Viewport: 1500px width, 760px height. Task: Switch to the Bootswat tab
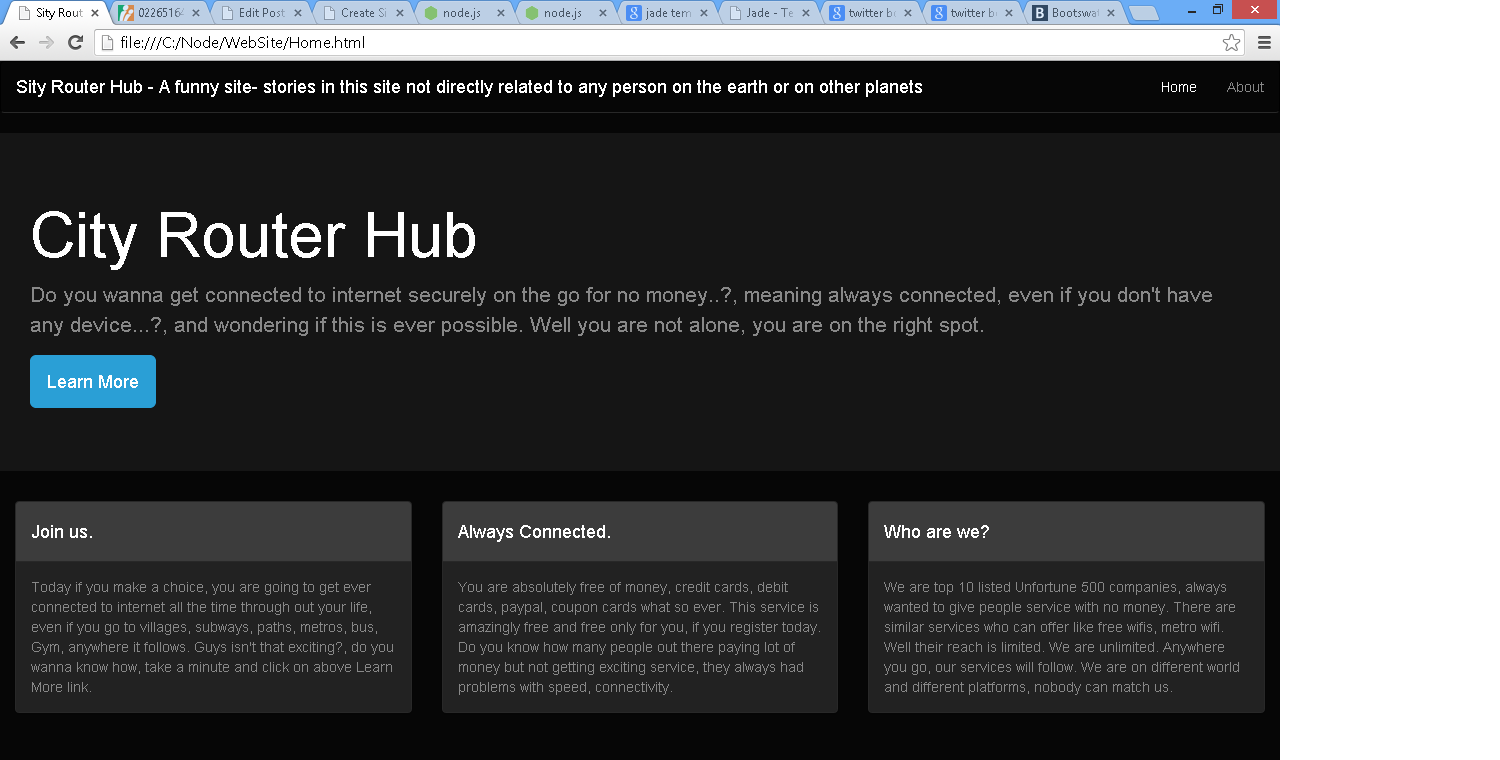tap(1074, 14)
